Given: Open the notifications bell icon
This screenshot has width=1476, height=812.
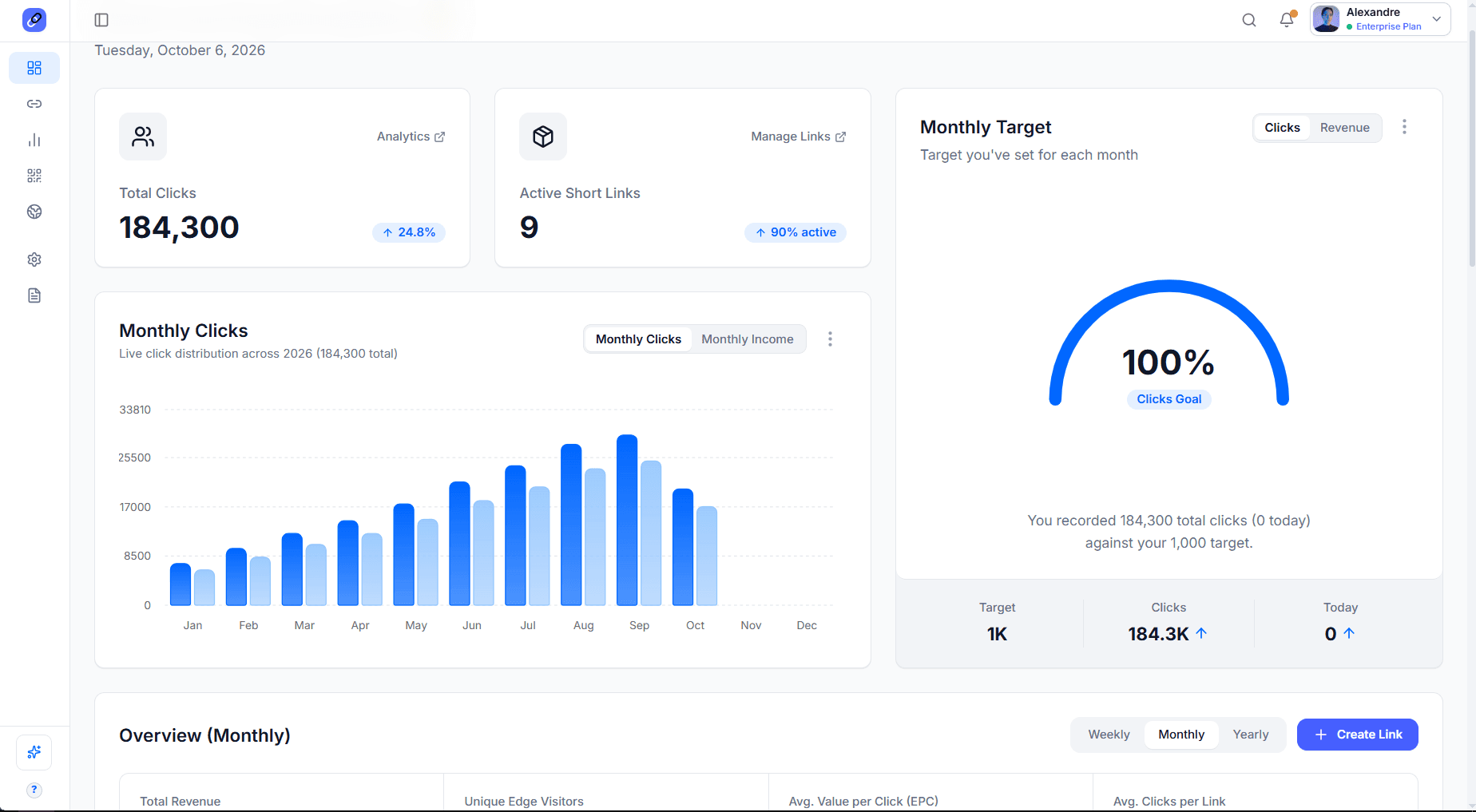Looking at the screenshot, I should tap(1287, 20).
